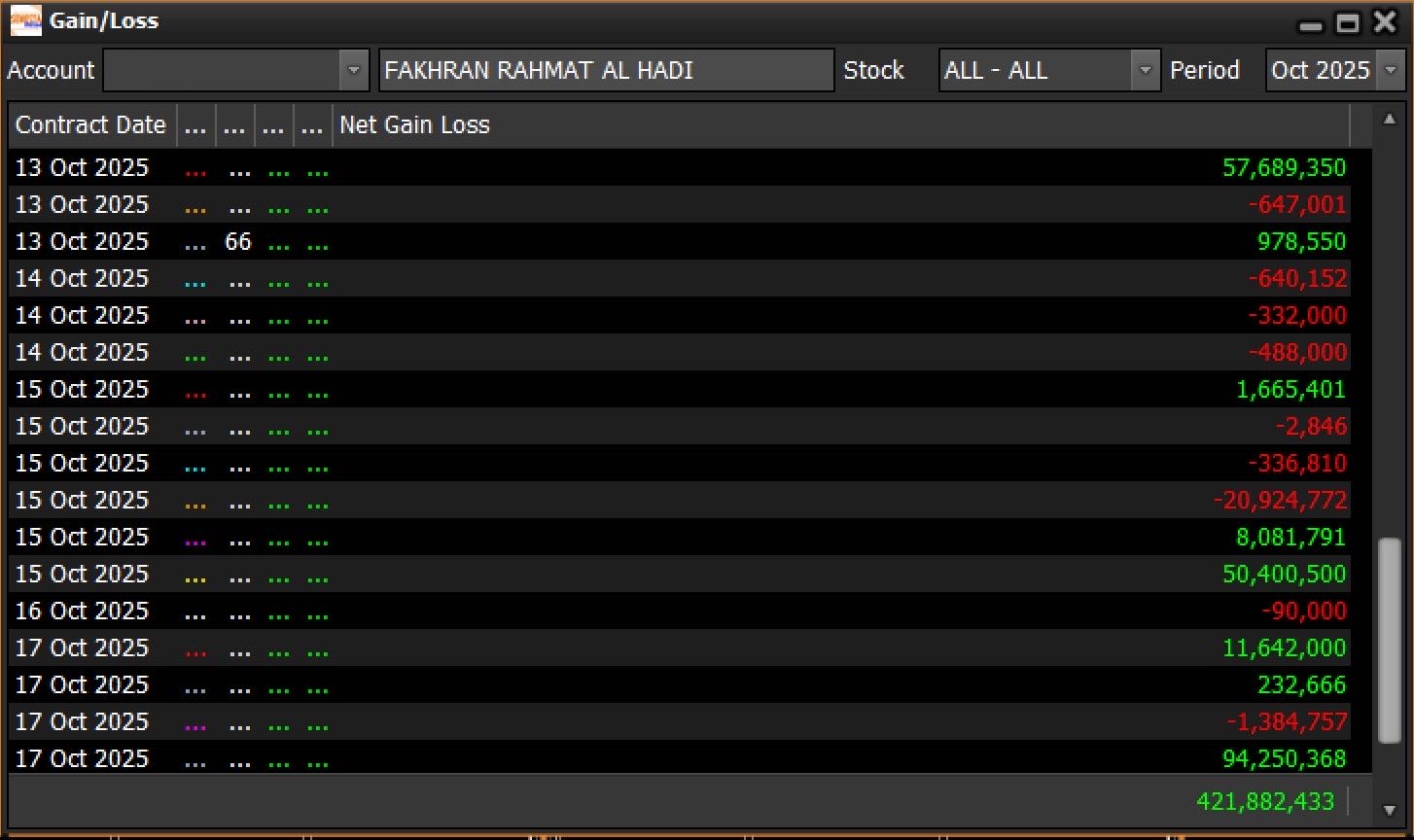Image resolution: width=1414 pixels, height=840 pixels.
Task: Select the row with loss -1,384,757
Action: click(x=680, y=721)
